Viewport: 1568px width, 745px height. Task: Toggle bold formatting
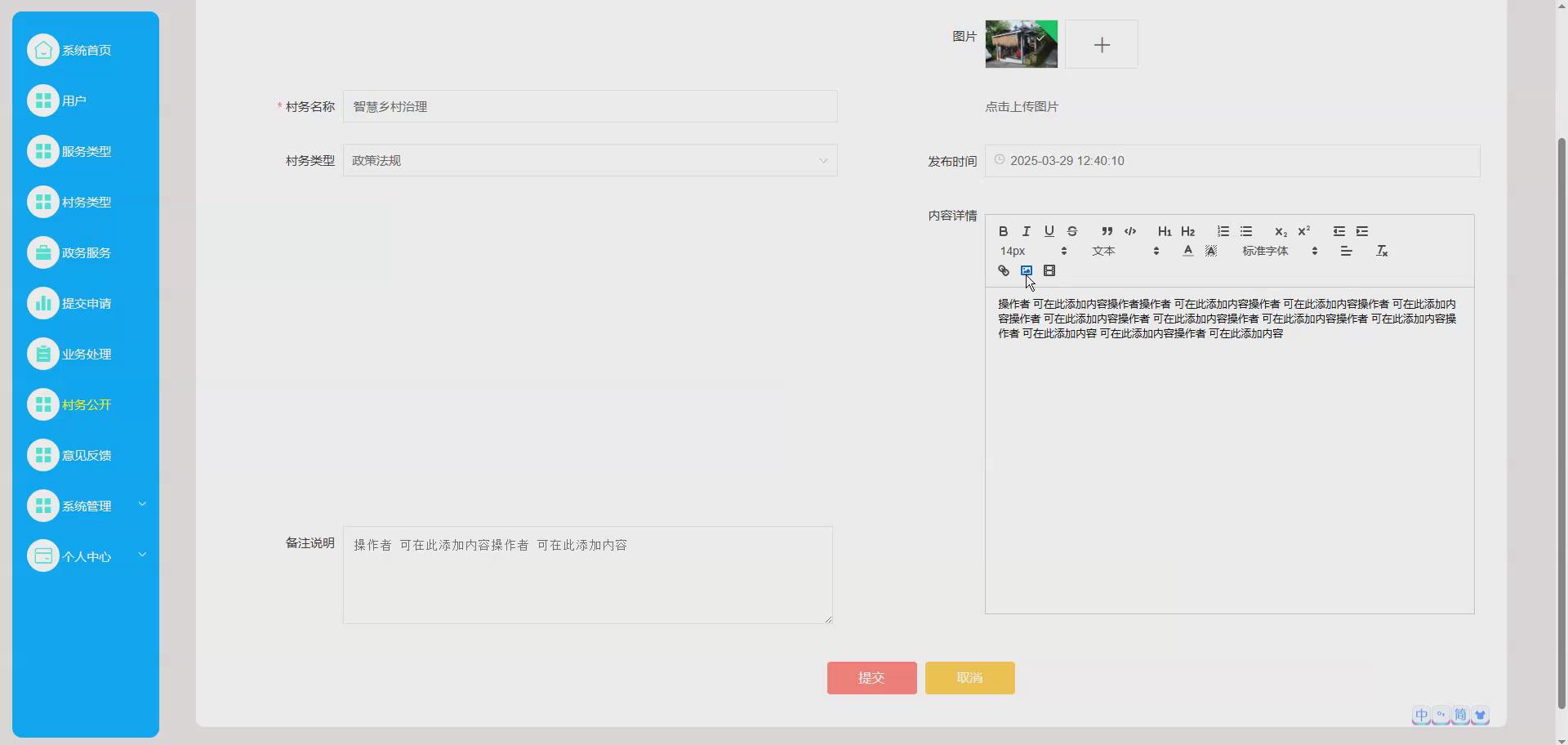(1004, 231)
